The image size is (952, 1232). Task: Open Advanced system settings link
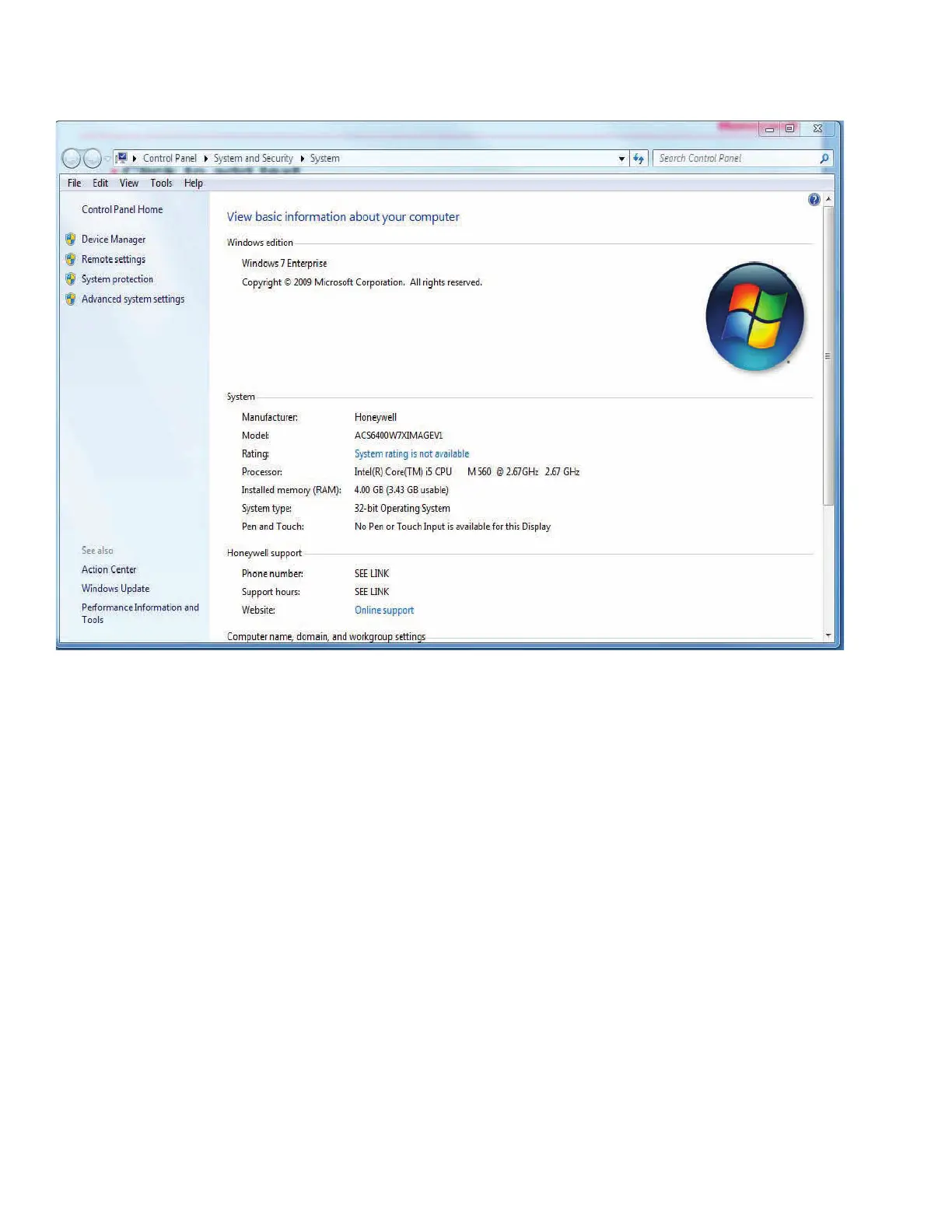pos(133,299)
